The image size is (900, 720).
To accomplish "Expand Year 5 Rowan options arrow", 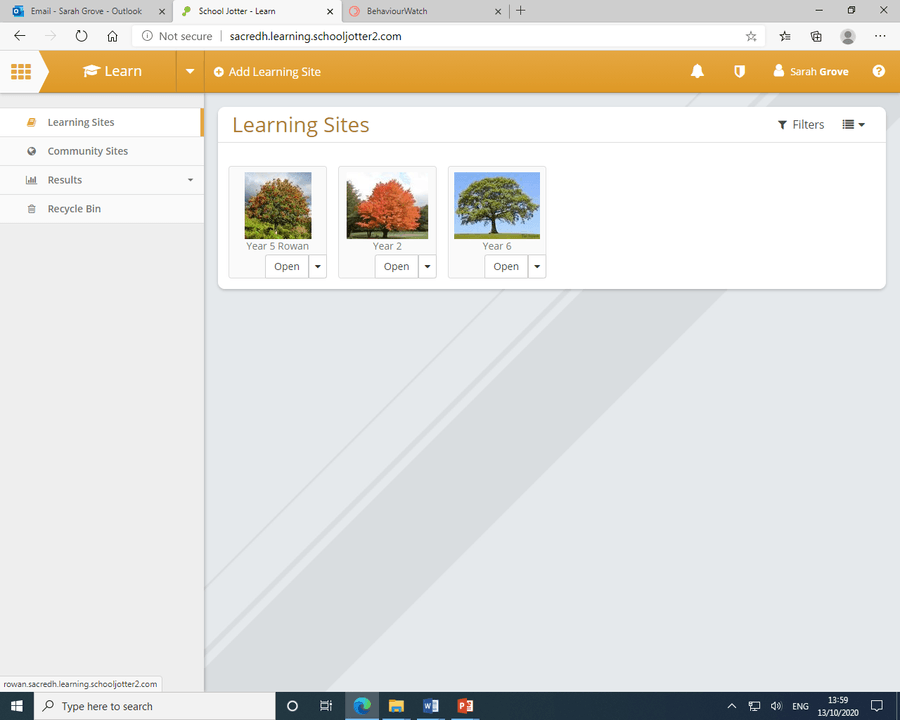I will [317, 266].
